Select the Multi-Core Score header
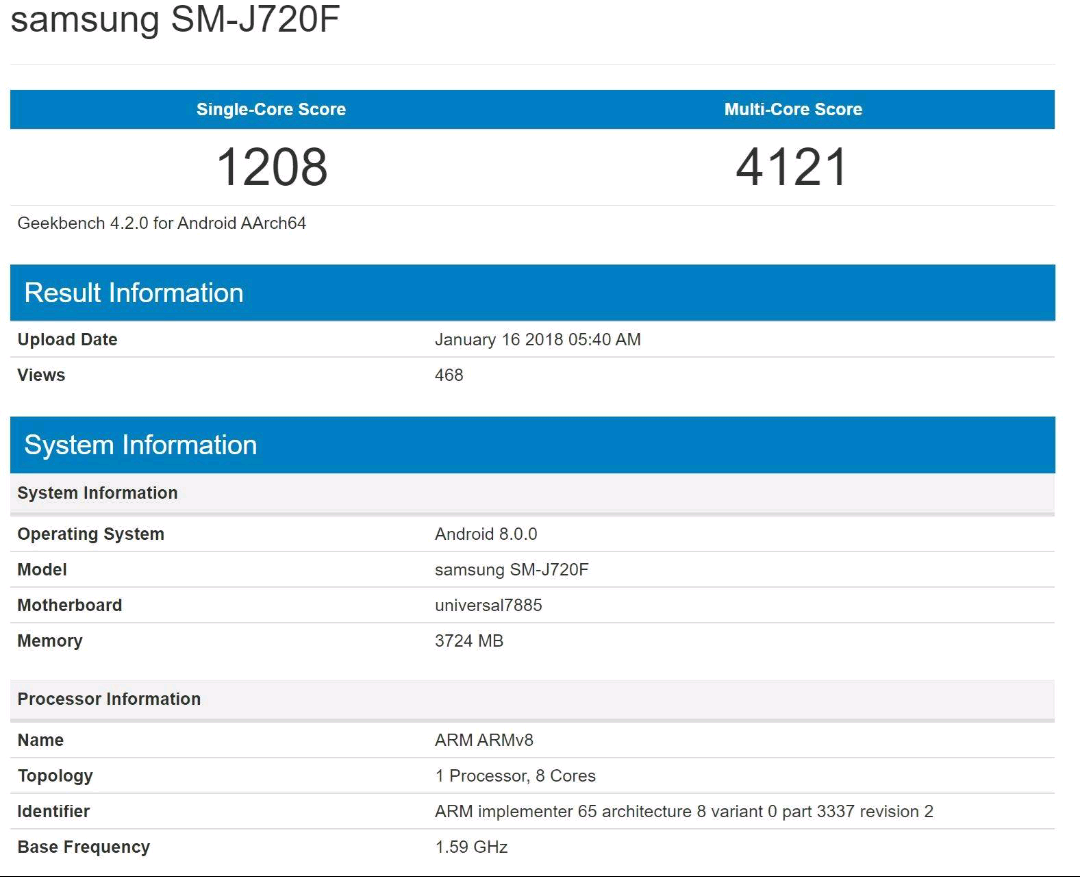Image resolution: width=1080 pixels, height=877 pixels. (x=793, y=110)
